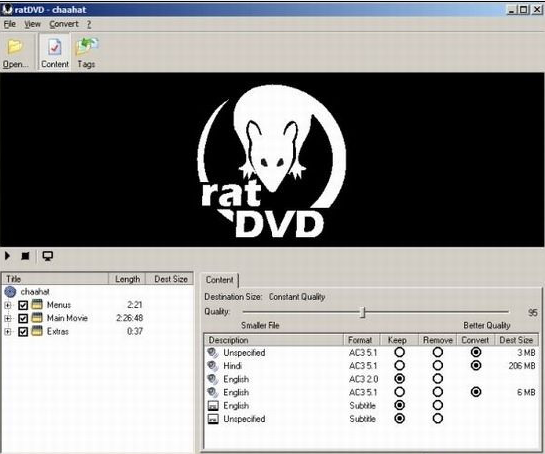Click the Main Movie title icon
The height and width of the screenshot is (454, 545).
click(x=37, y=318)
